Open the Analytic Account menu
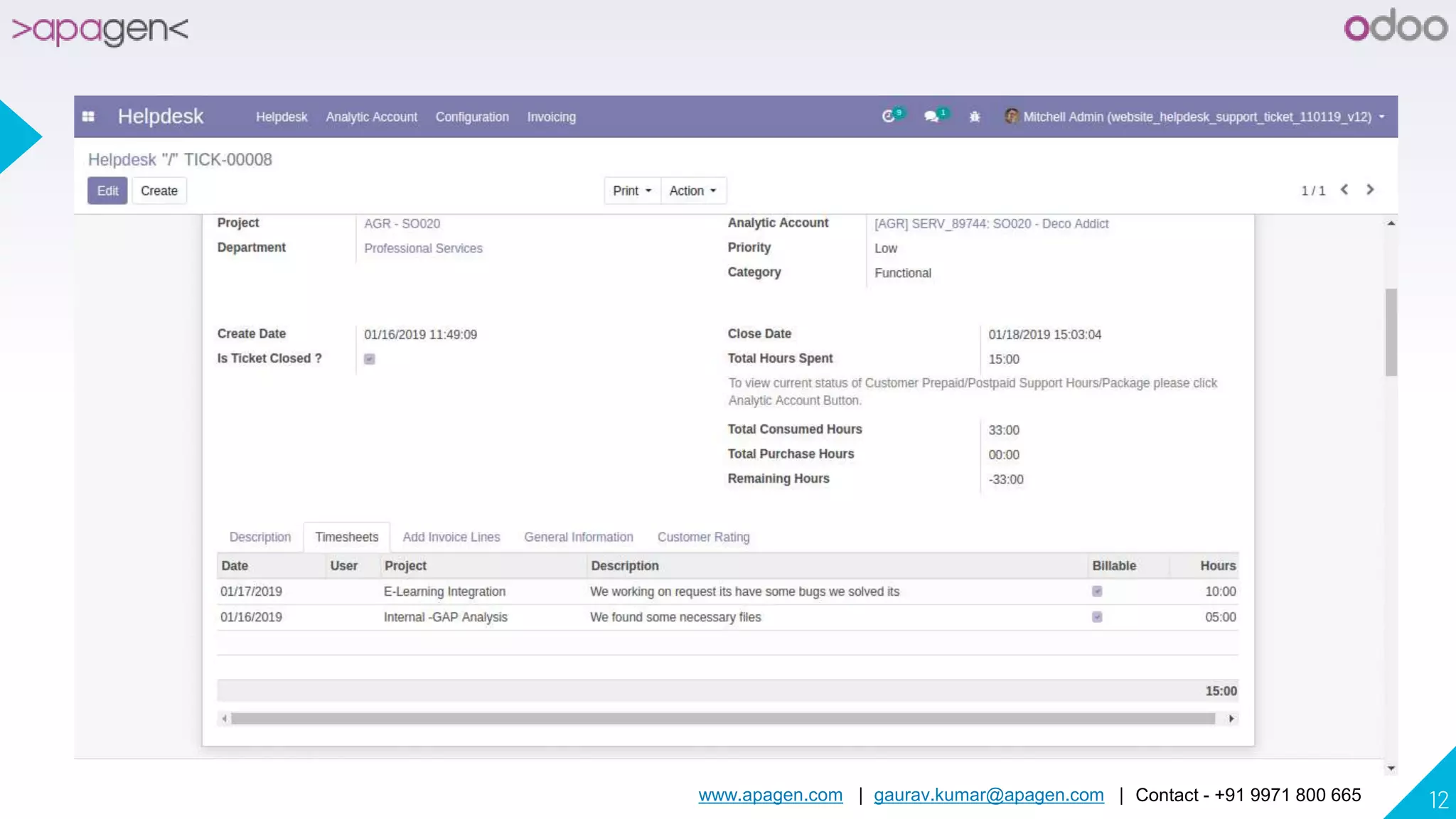 click(371, 117)
